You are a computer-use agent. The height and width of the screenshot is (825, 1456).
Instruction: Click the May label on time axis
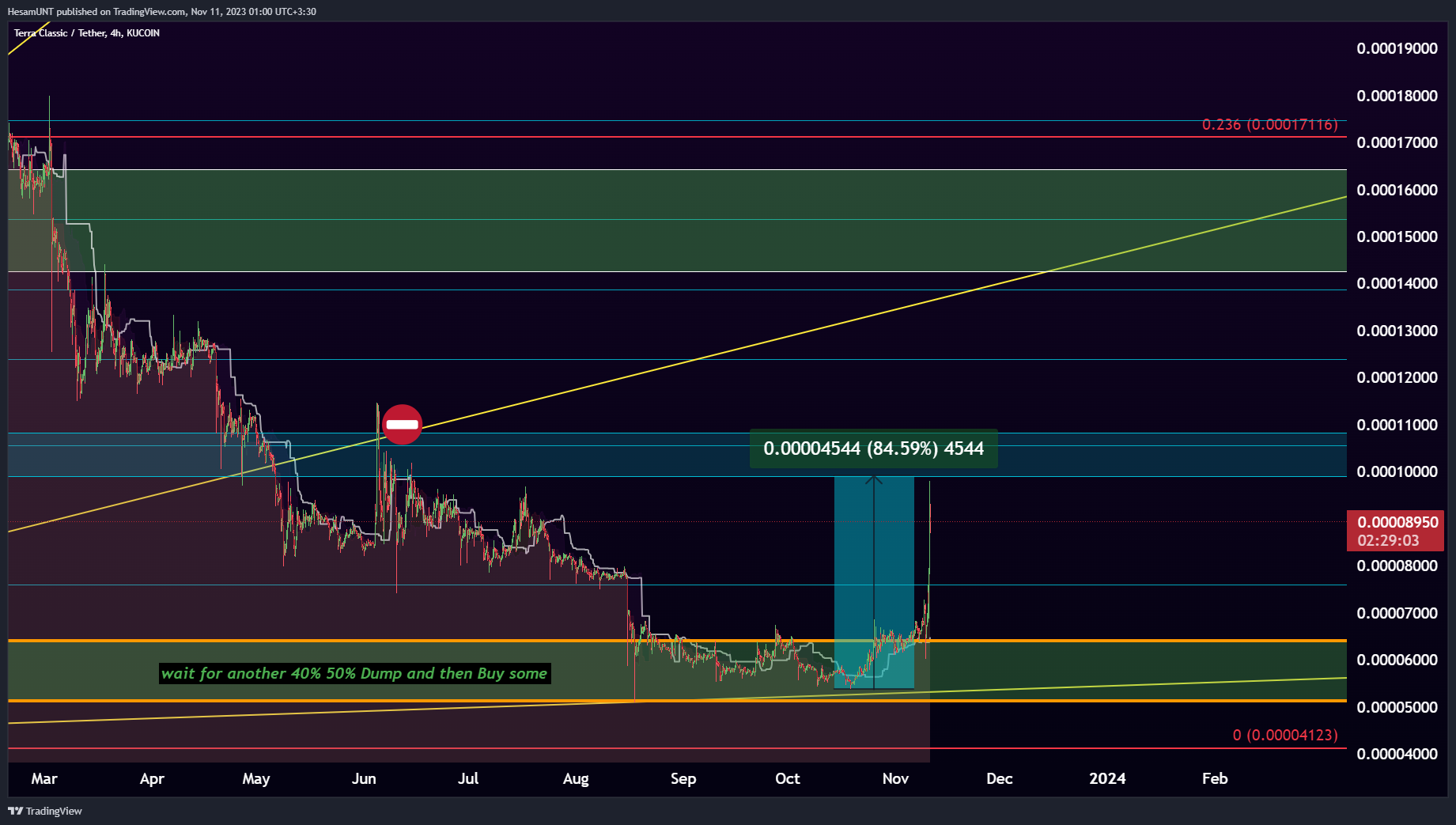(x=256, y=778)
